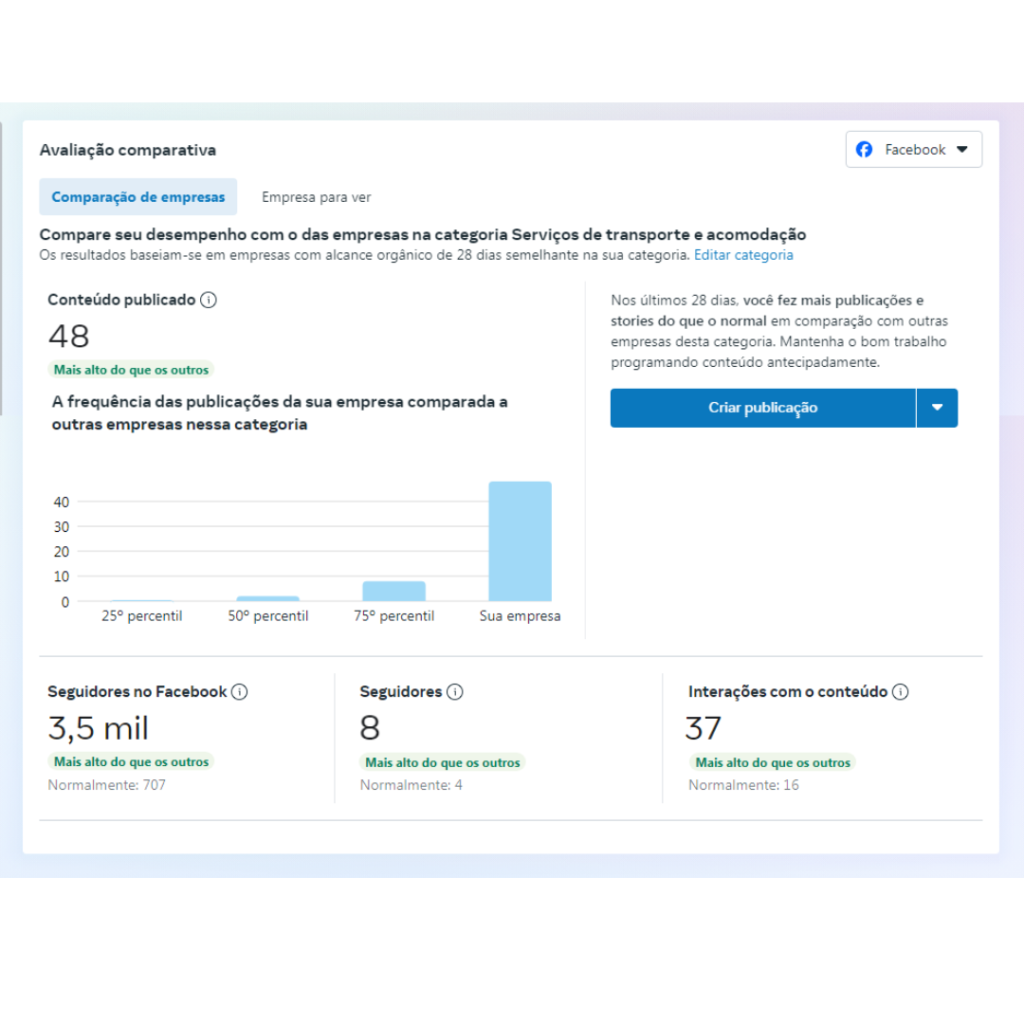Image resolution: width=1024 pixels, height=1024 pixels.
Task: Click info icon next to Seguidores no Facebook
Action: (239, 692)
